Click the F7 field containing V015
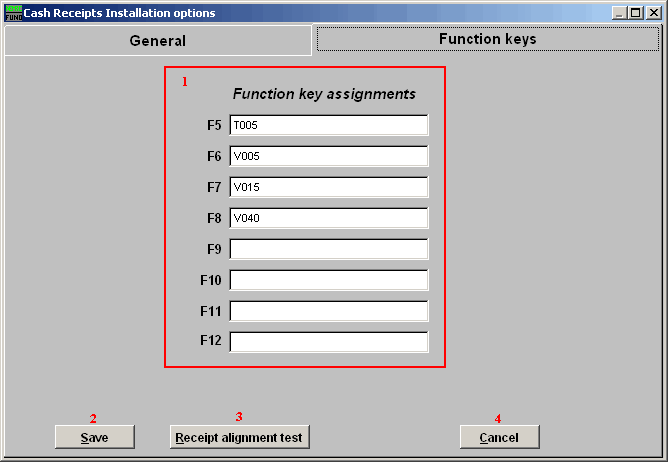Viewport: 668px width, 462px height. pos(328,187)
